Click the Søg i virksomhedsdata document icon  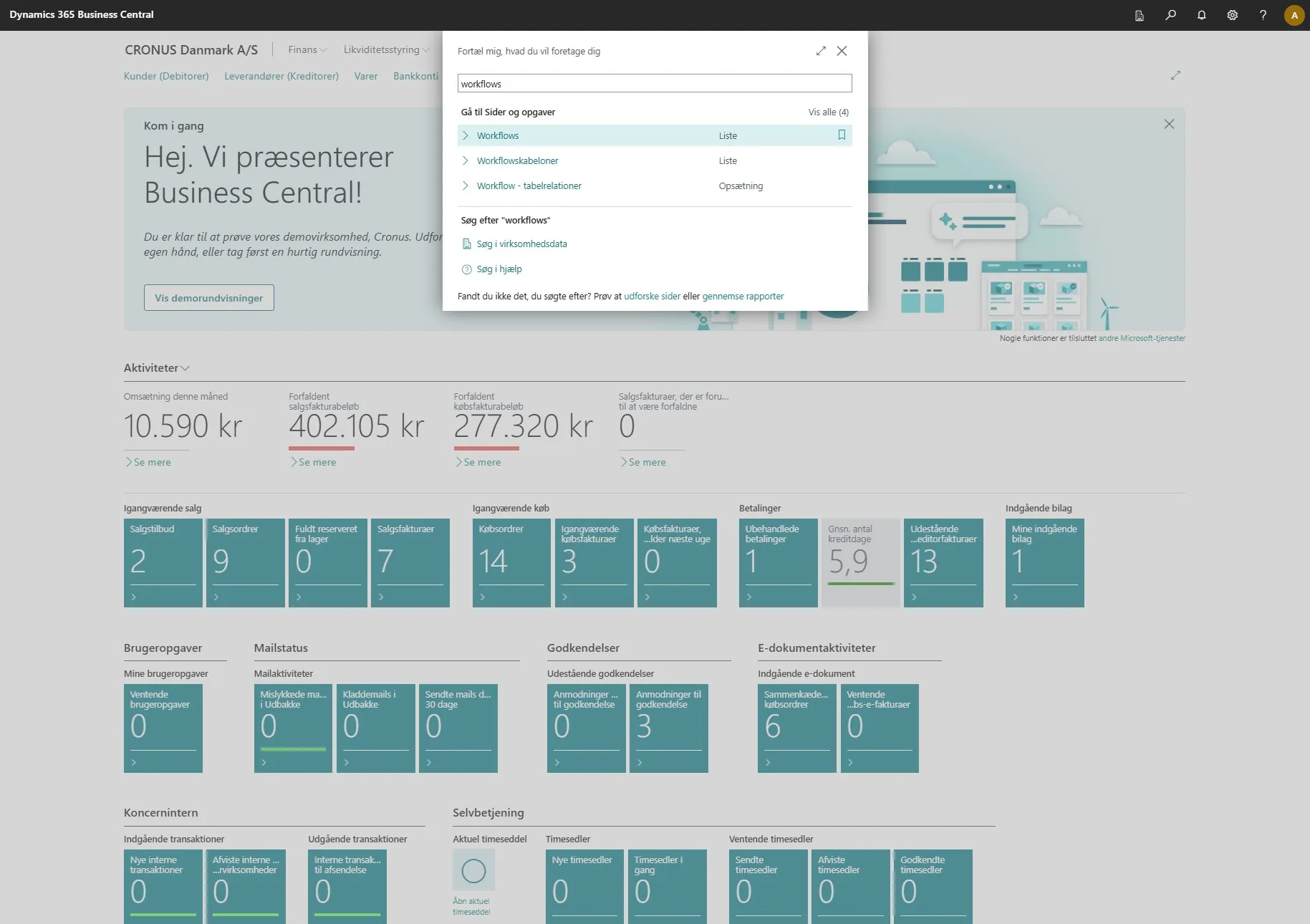click(x=466, y=244)
